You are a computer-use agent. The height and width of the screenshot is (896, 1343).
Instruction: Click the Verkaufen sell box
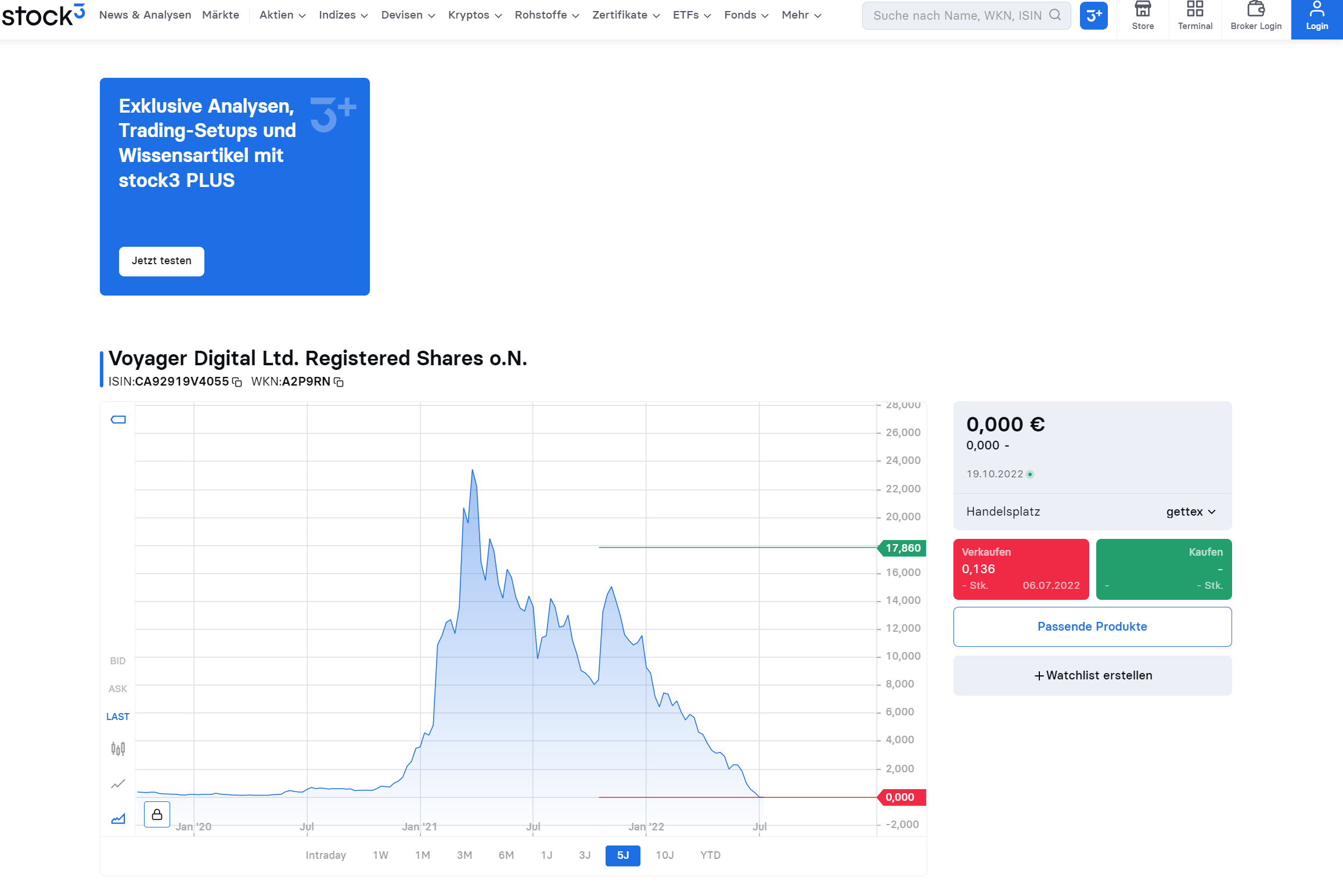click(x=1021, y=569)
